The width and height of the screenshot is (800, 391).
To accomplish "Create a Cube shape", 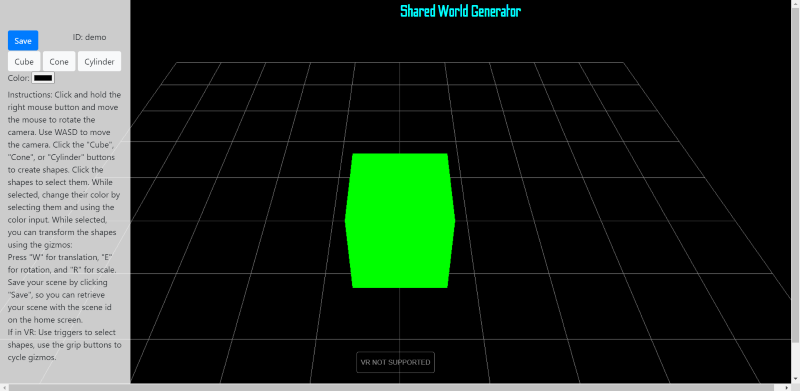I will coord(24,61).
